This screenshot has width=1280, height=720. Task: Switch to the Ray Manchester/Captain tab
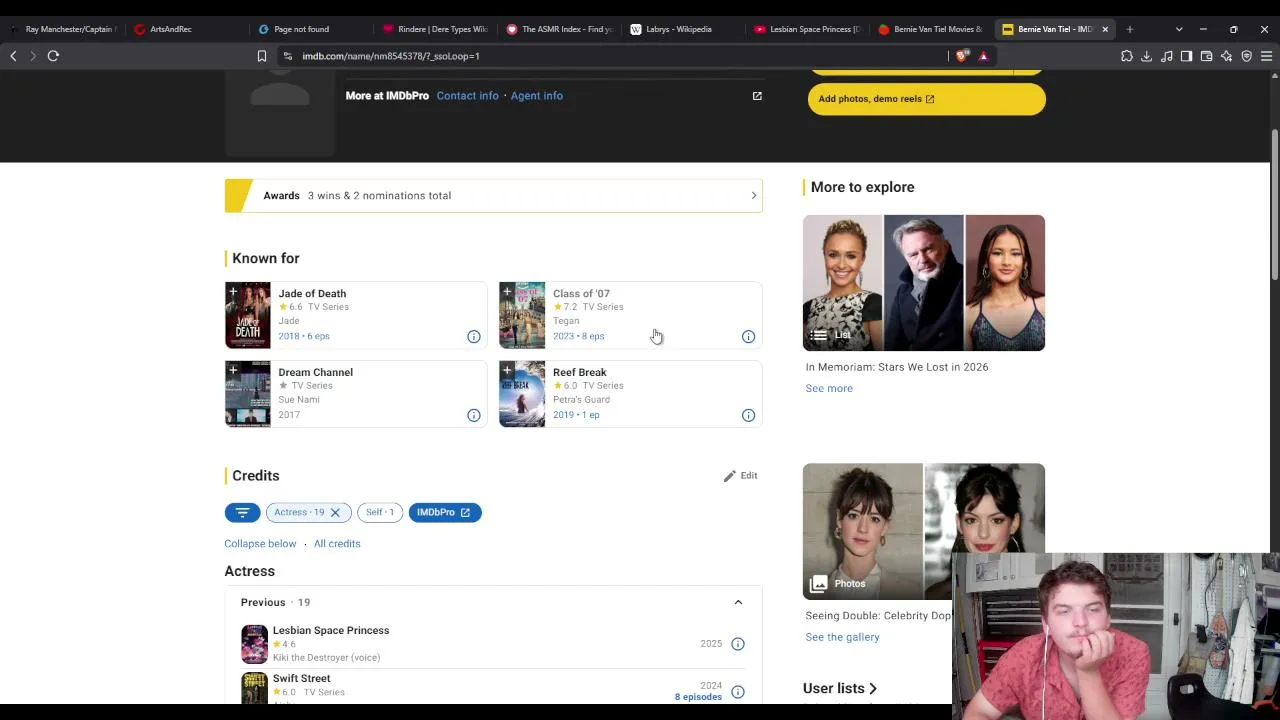click(x=62, y=29)
